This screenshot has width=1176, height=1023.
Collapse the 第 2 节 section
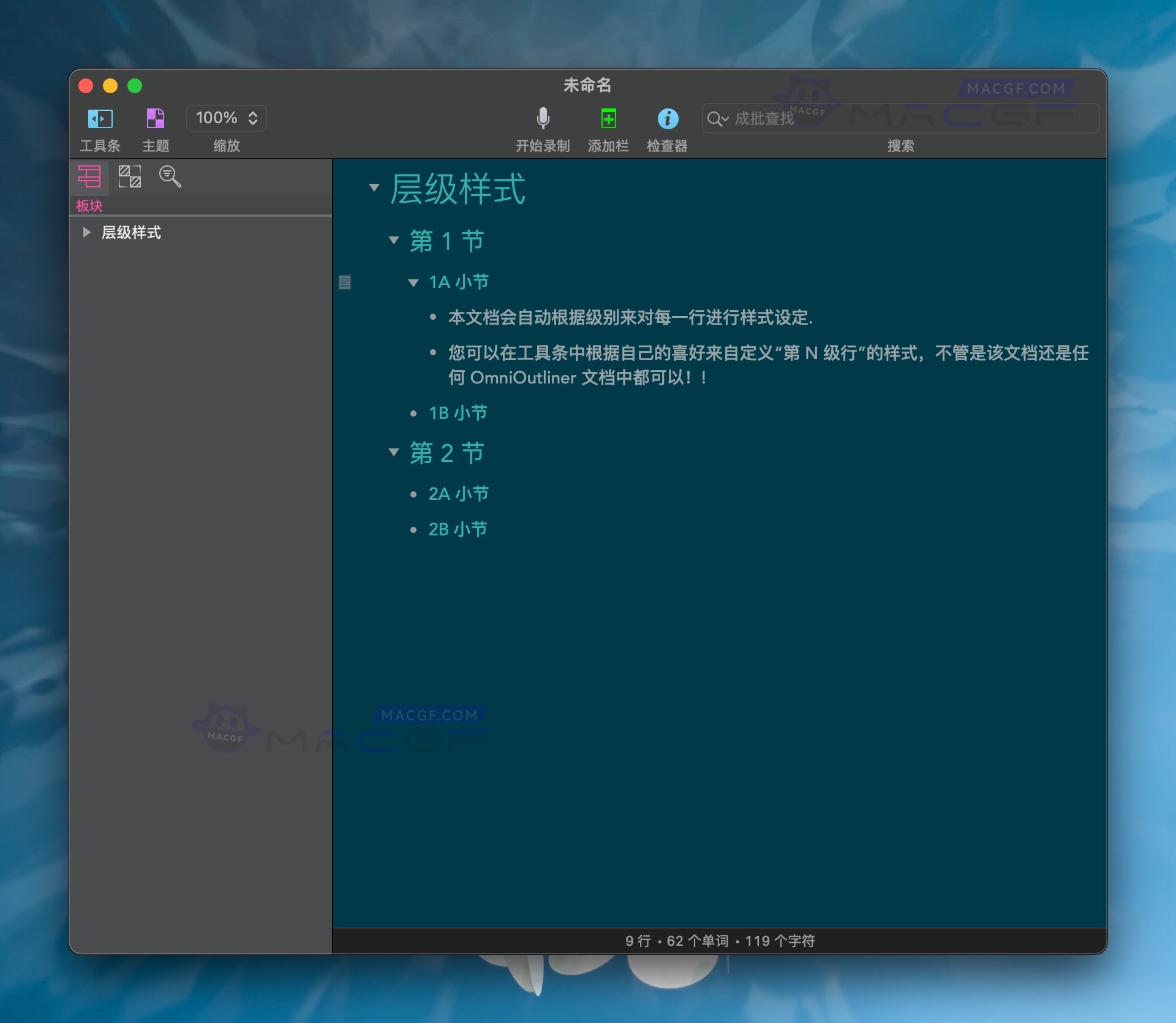[394, 453]
